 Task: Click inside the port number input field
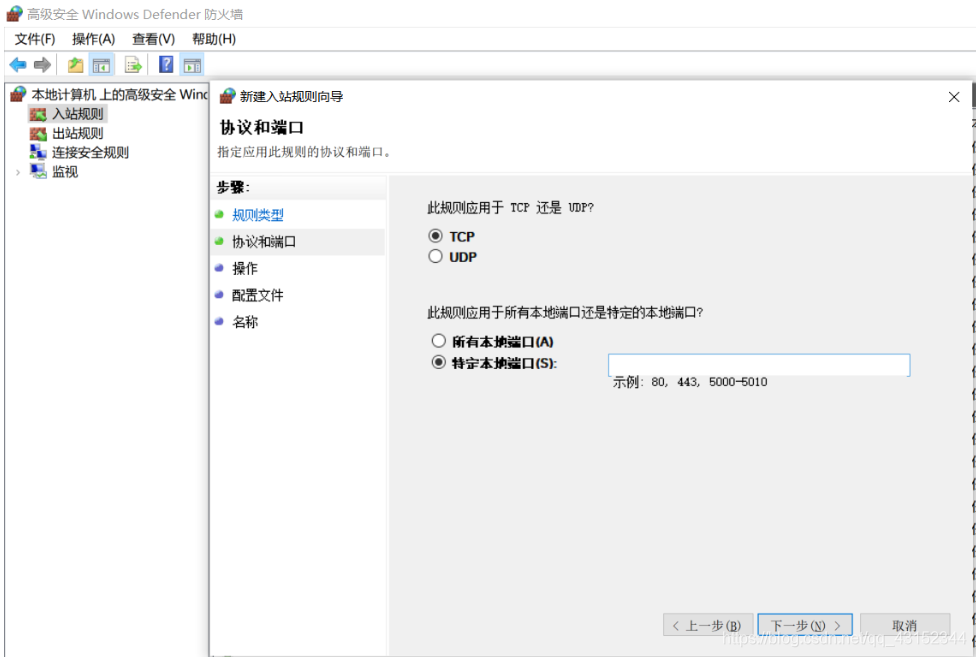tap(758, 364)
